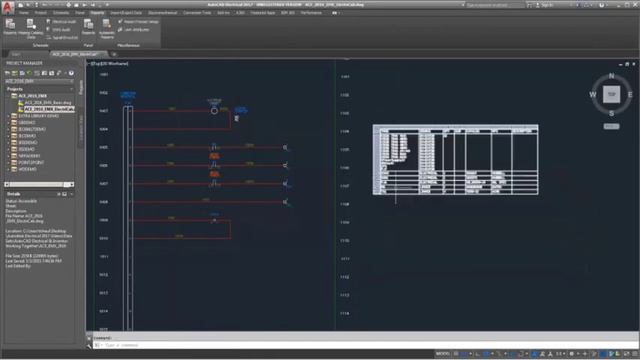The image size is (640, 360).
Task: Open status bar customization menu icon
Action: tap(635, 354)
